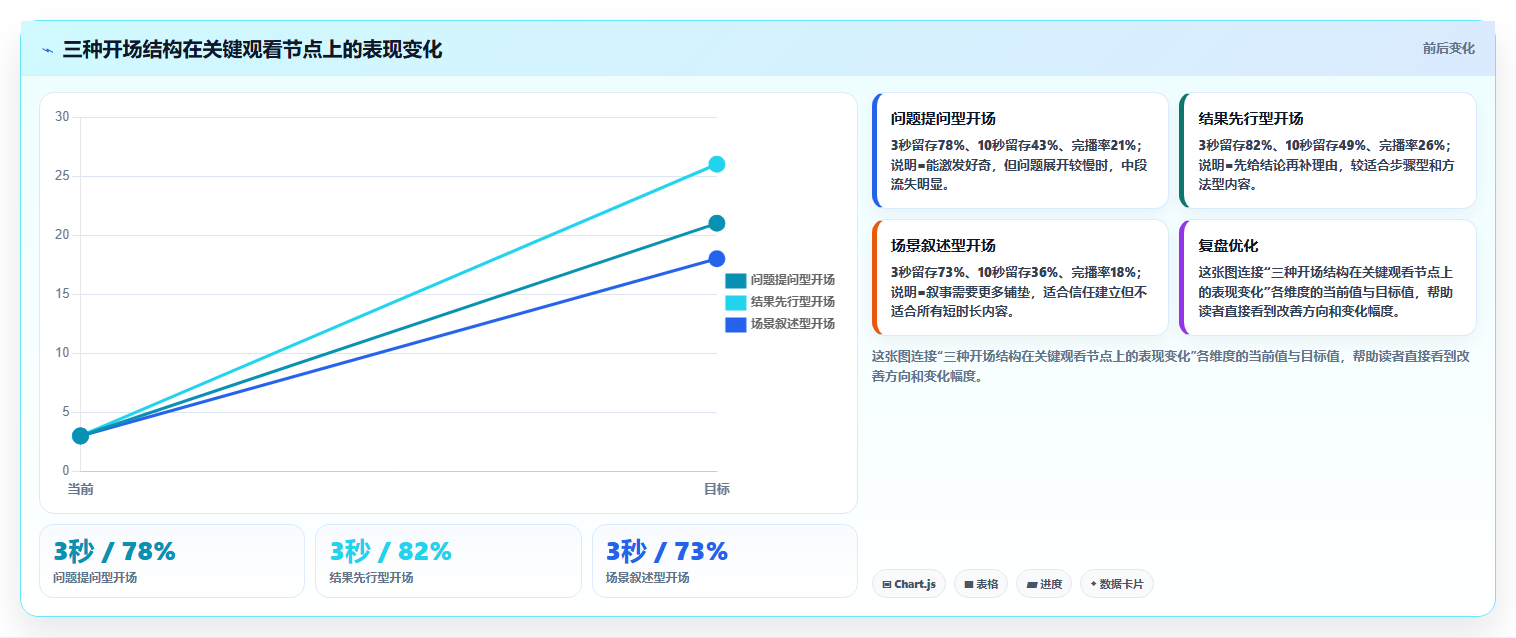1516x638 pixels.
Task: Click the icon inside the 表格 tag
Action: coord(968,584)
